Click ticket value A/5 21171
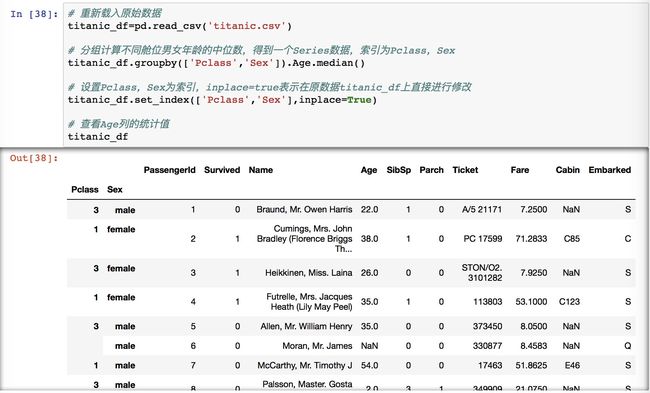The height and width of the screenshot is (393, 650). (x=482, y=210)
